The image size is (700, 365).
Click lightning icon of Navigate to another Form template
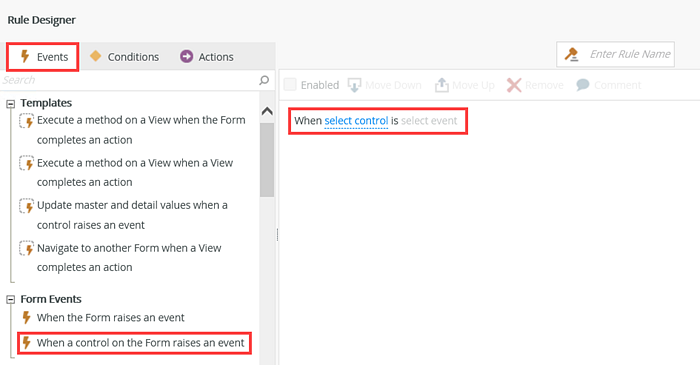coord(26,248)
